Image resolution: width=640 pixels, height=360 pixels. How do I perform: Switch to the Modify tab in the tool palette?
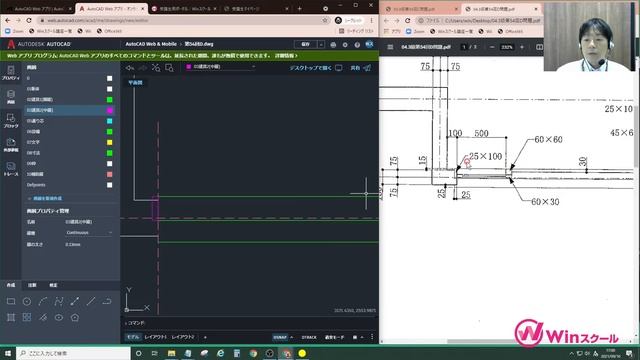53,285
